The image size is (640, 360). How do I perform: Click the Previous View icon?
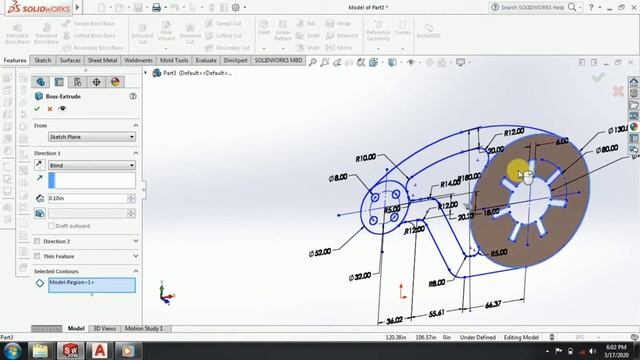click(x=337, y=62)
